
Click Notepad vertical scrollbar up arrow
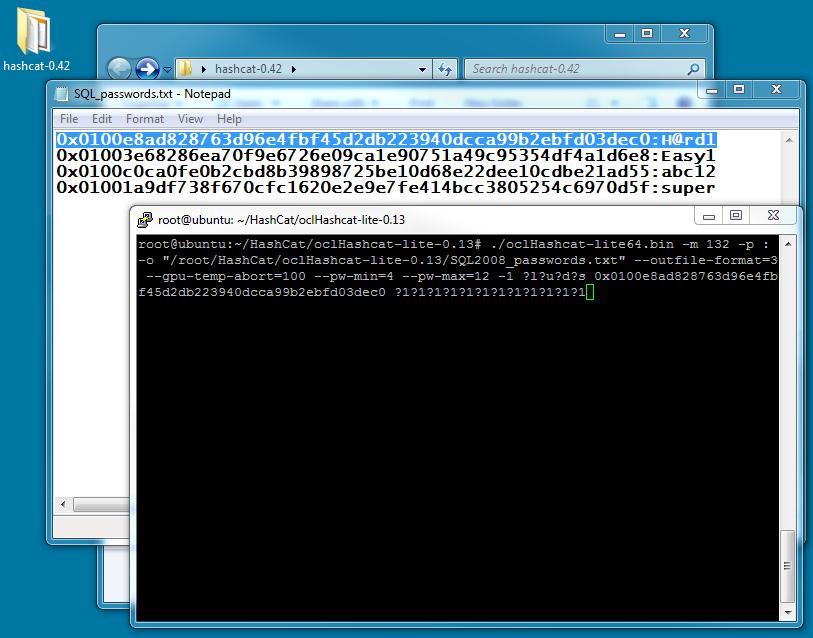(789, 140)
